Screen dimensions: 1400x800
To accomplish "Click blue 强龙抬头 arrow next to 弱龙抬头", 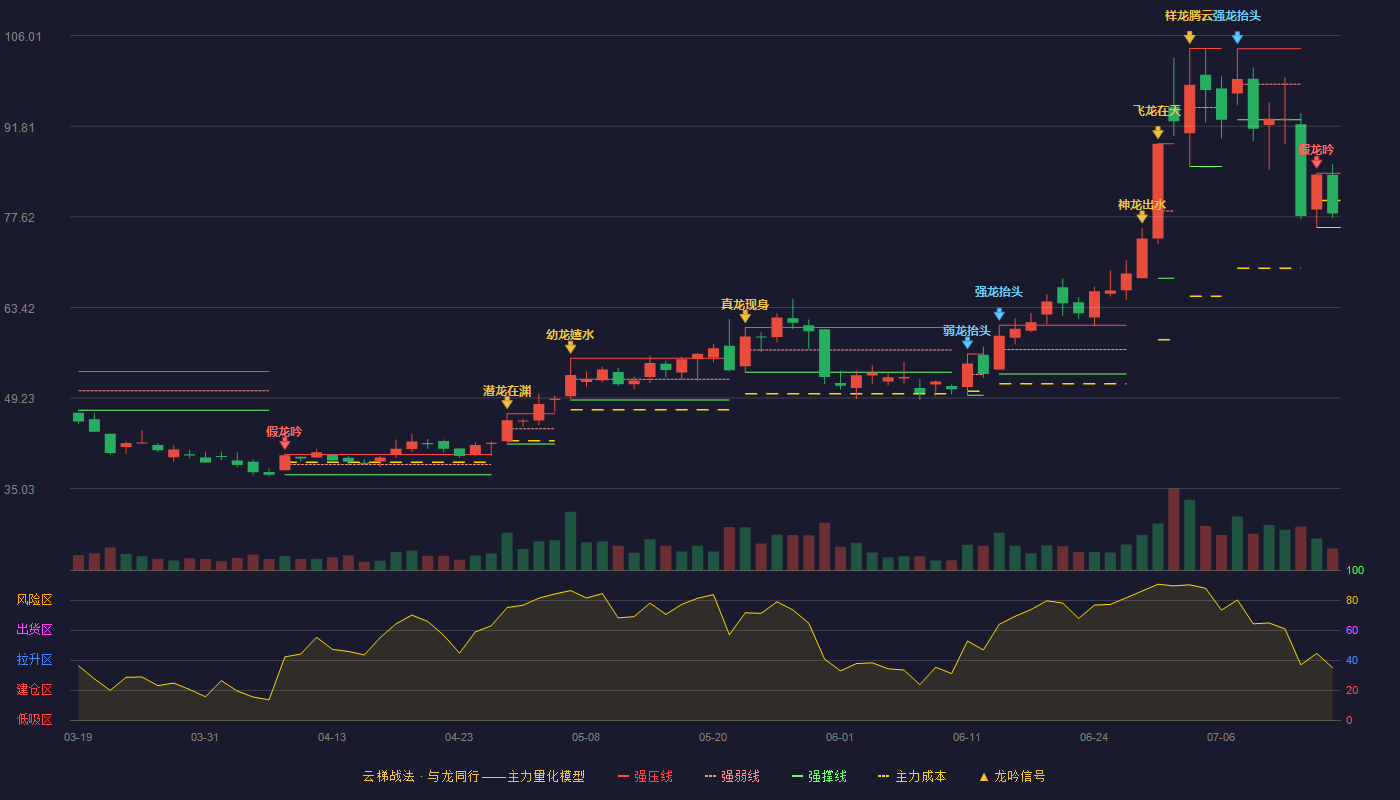I will (x=999, y=314).
